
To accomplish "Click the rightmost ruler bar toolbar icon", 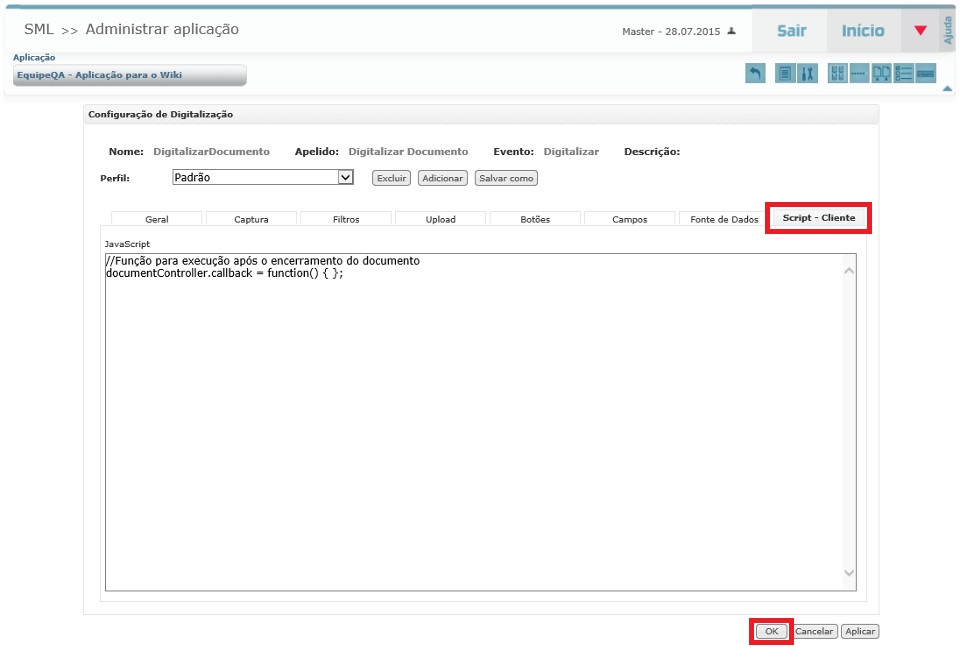I will (926, 73).
